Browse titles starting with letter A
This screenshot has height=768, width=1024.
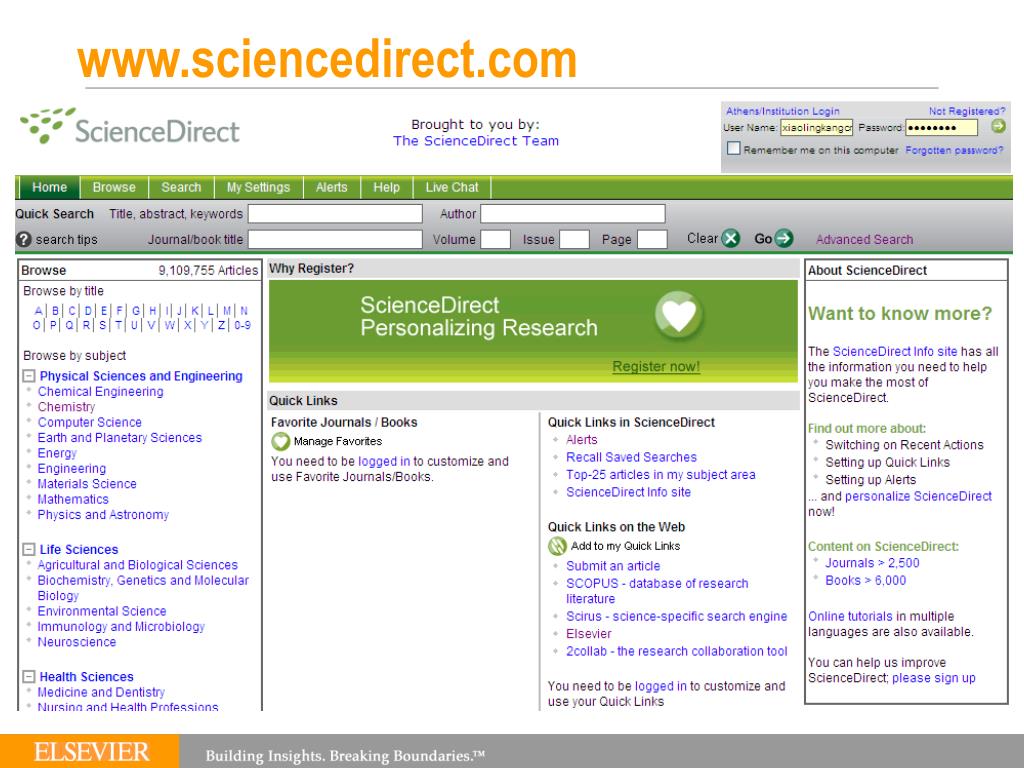pyautogui.click(x=39, y=311)
